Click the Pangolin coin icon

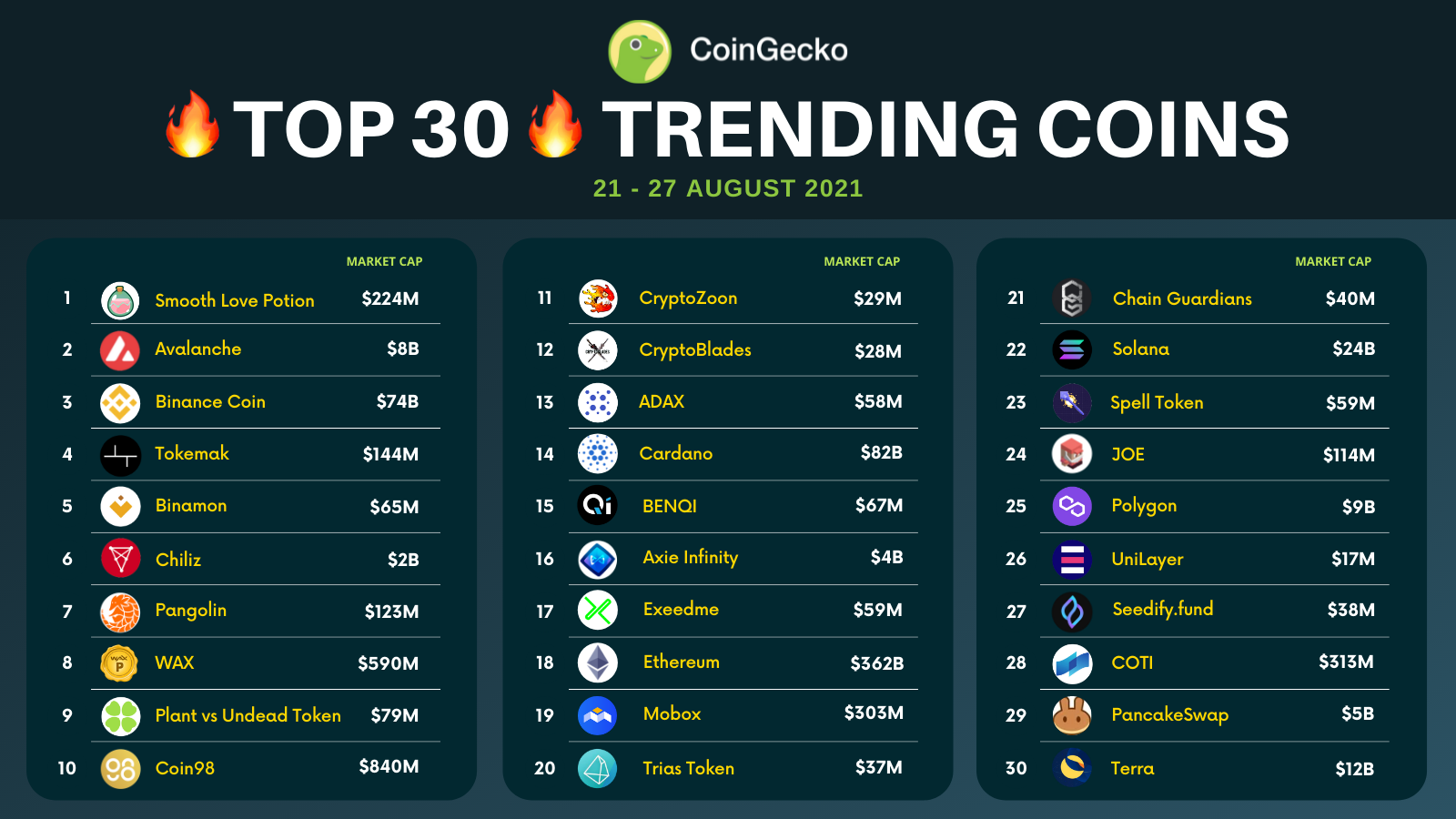[x=120, y=612]
